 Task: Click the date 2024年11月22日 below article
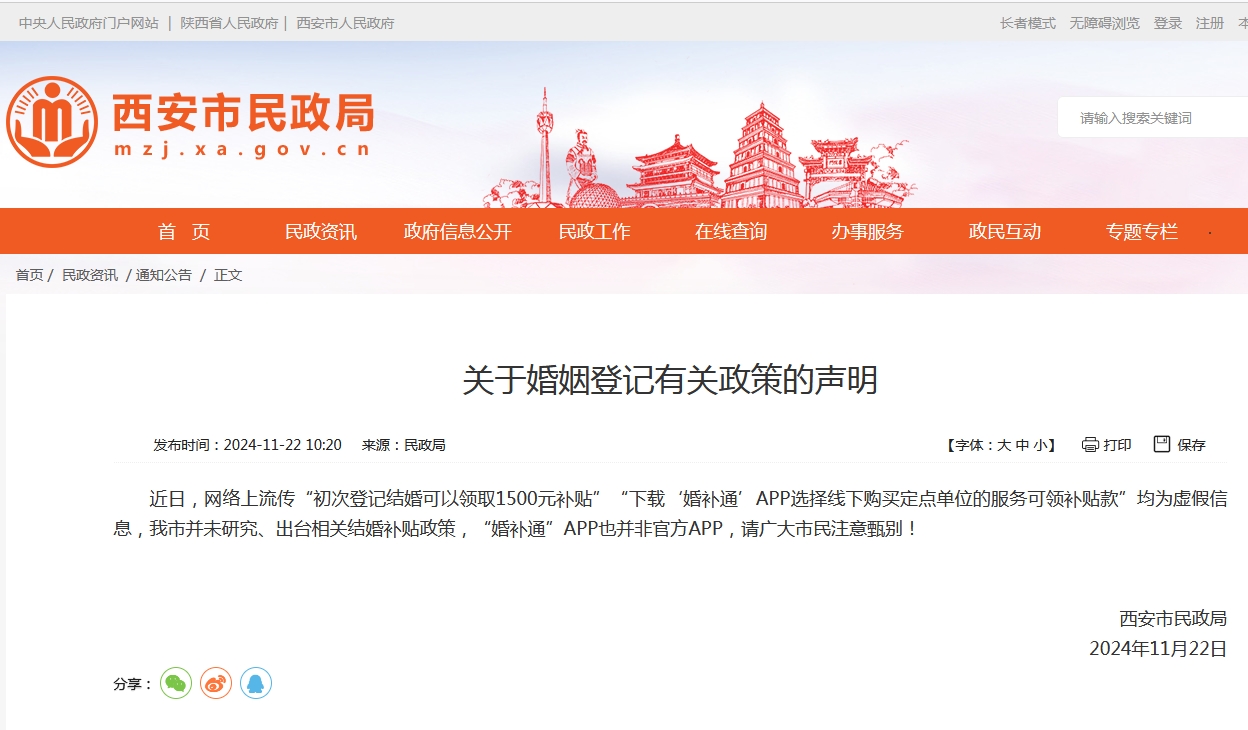click(x=1158, y=649)
